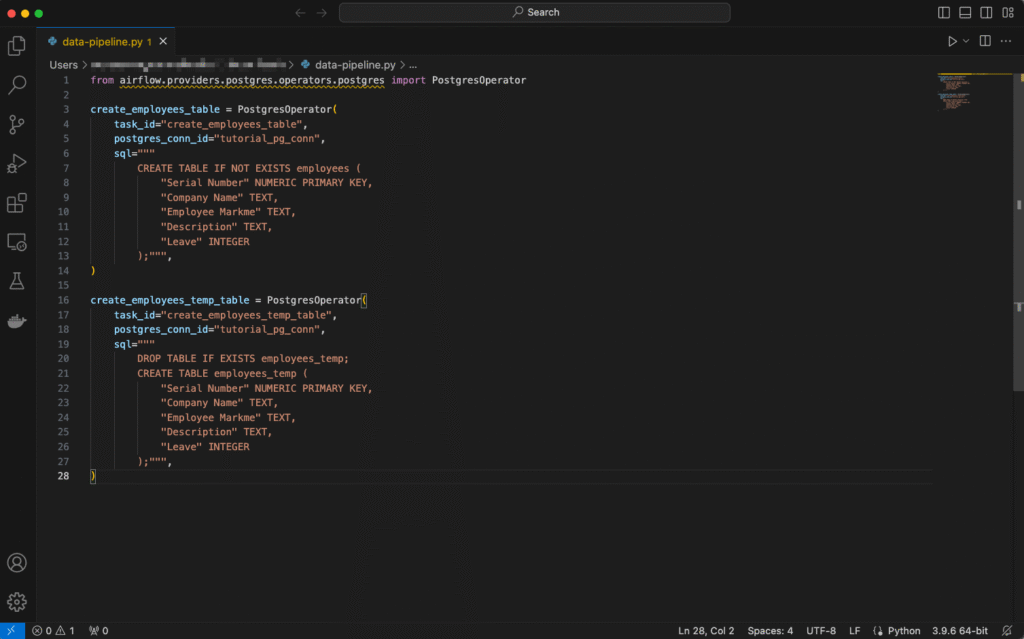1024x639 pixels.
Task: Toggle notifications bell in status bar
Action: coord(1007,631)
